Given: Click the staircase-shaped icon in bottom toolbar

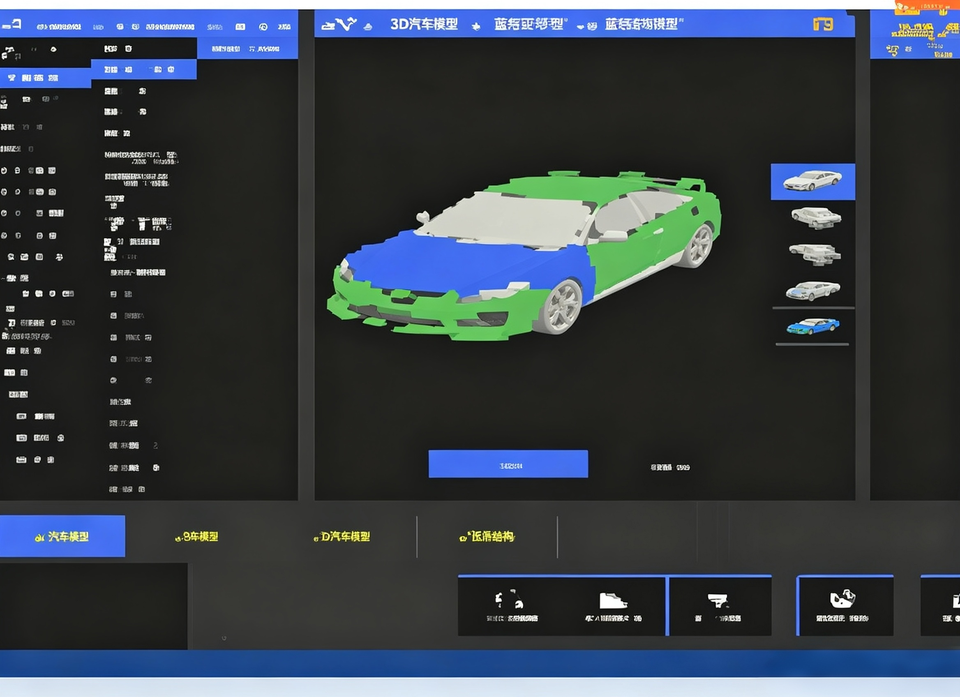Looking at the screenshot, I should click(612, 600).
